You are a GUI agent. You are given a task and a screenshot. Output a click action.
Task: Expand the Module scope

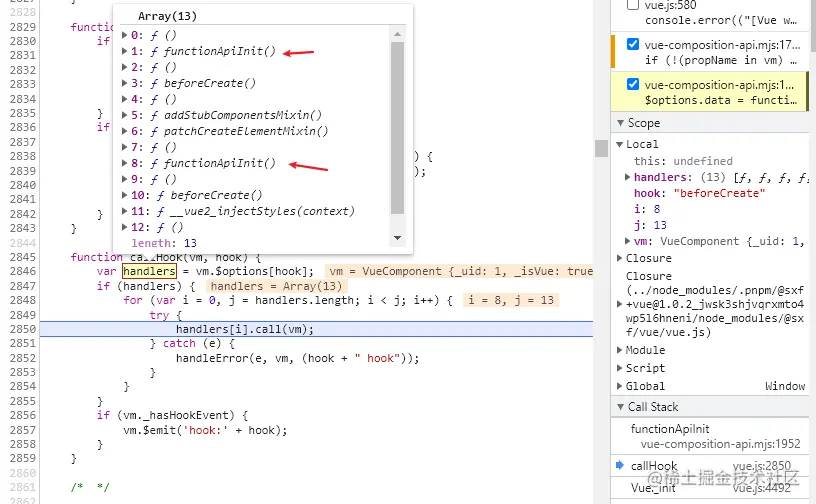coord(619,350)
